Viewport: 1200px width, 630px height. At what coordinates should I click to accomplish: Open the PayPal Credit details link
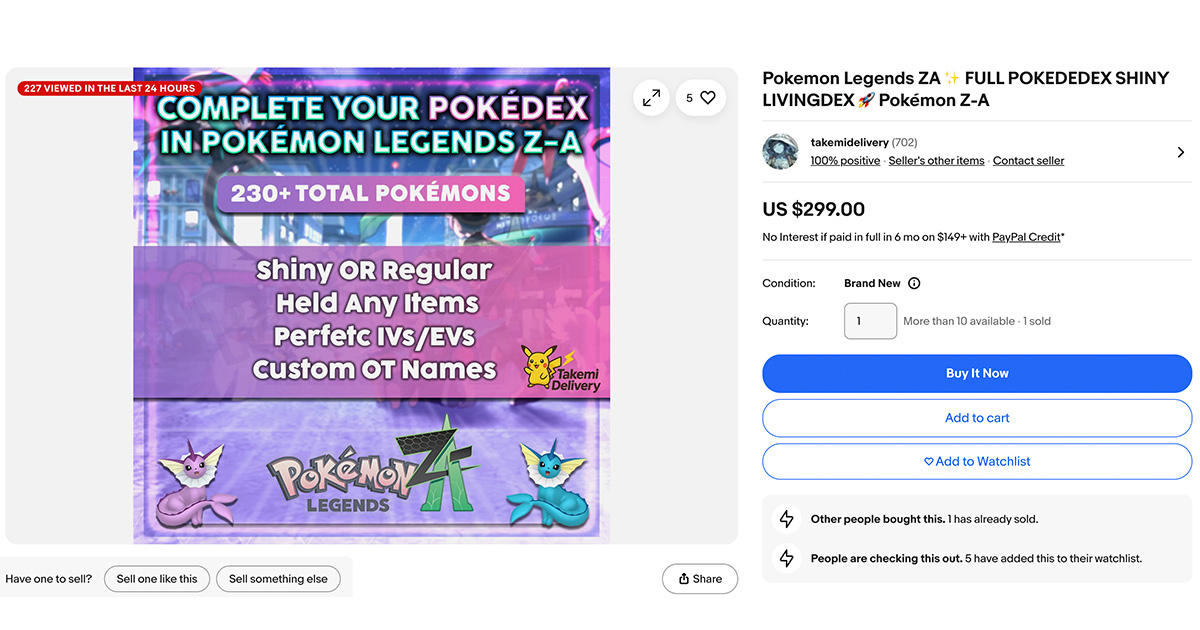(1025, 236)
